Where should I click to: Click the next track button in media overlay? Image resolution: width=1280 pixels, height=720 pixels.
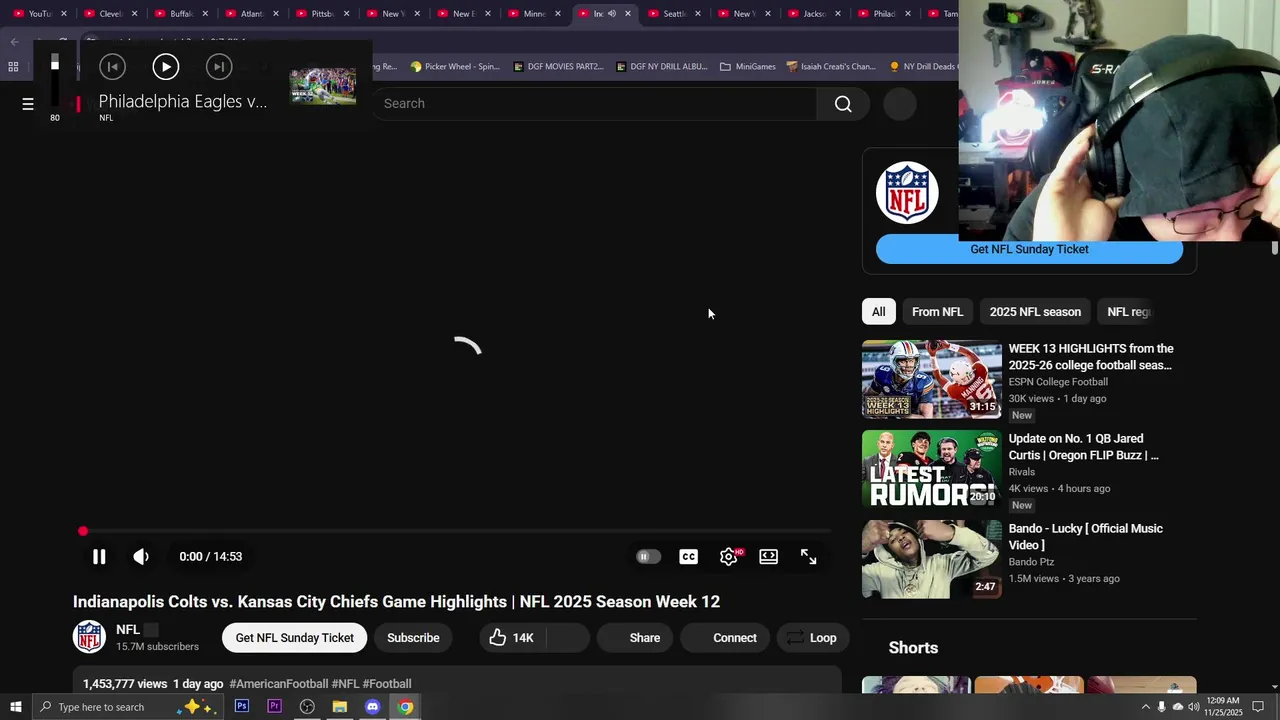[x=219, y=67]
